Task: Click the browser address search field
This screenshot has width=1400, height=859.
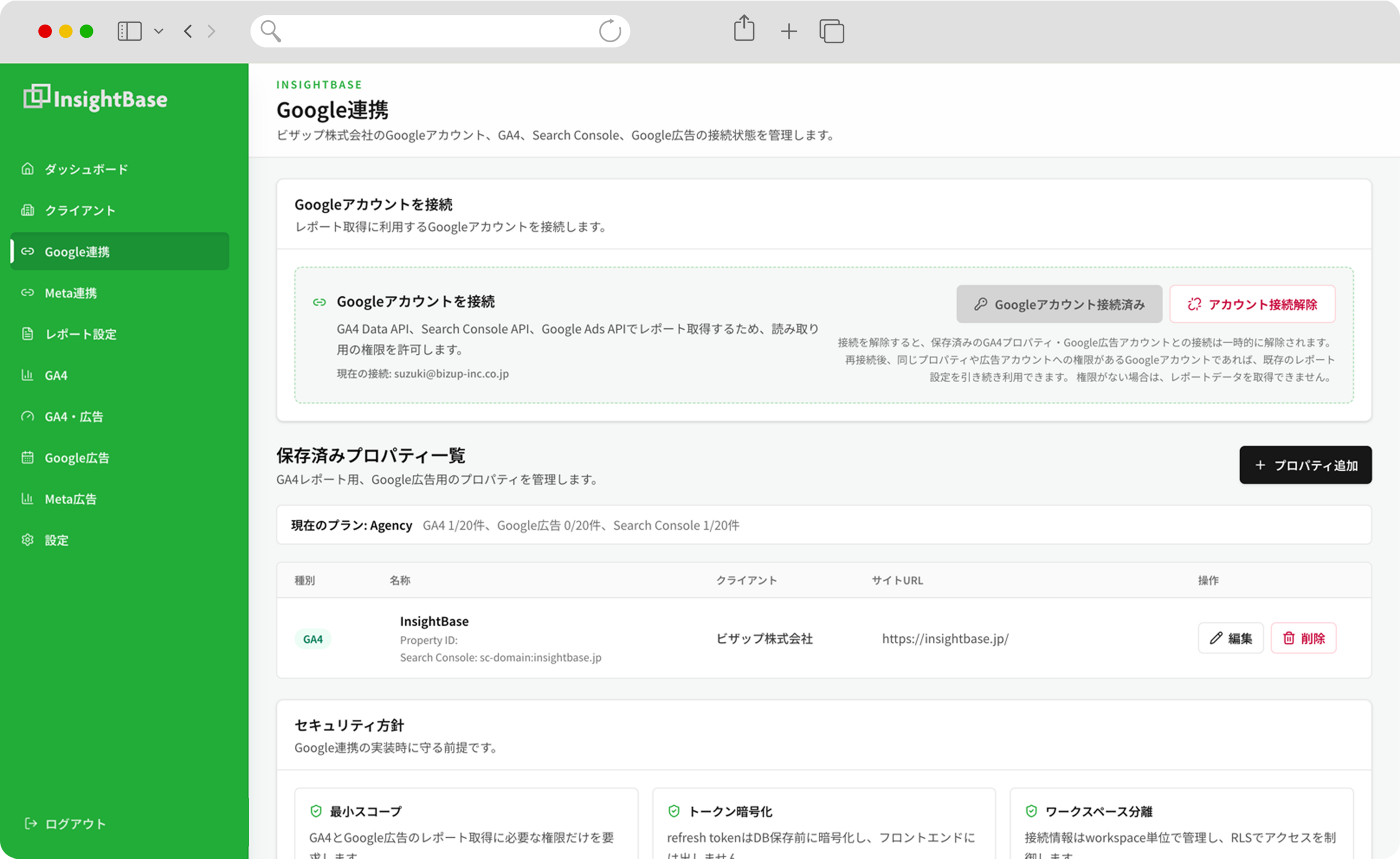Action: pos(440,31)
